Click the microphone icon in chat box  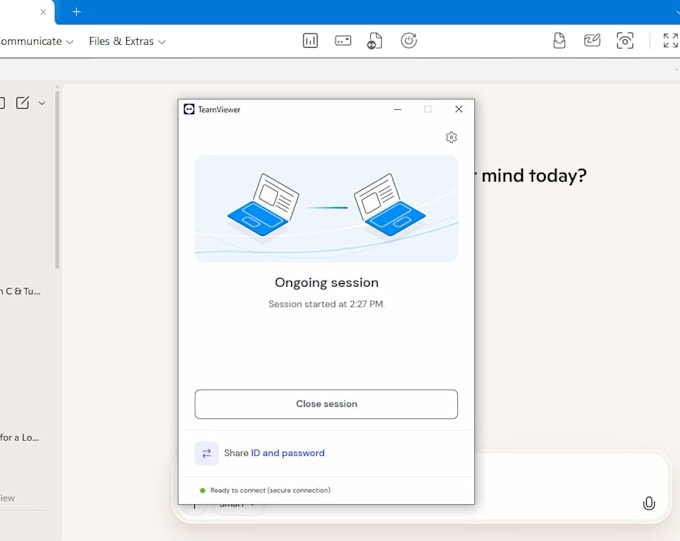click(x=649, y=503)
